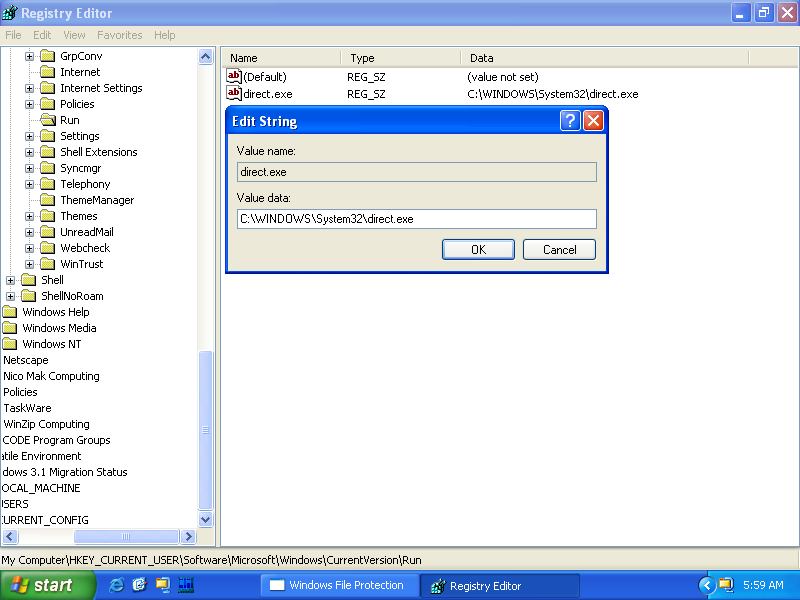
Task: Click the Internet key folder icon
Action: tap(47, 72)
